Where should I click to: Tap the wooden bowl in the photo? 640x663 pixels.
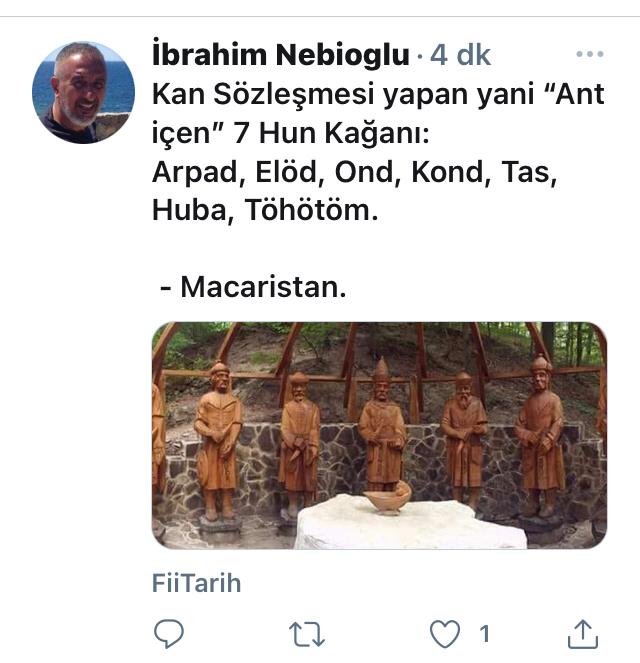point(387,497)
